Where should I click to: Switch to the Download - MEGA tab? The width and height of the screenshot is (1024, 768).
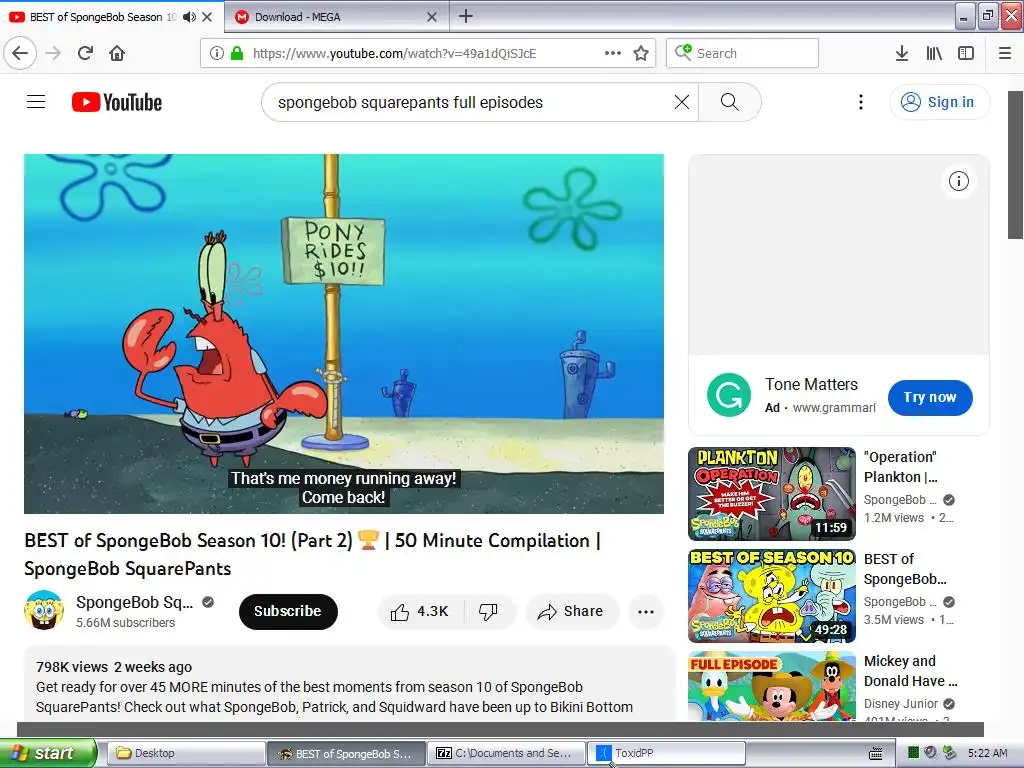pos(337,17)
